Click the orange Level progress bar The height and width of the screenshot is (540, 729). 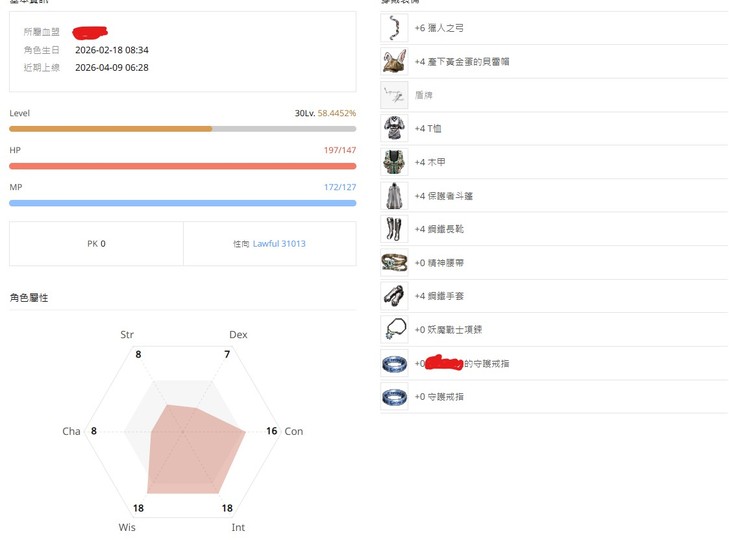tap(182, 129)
